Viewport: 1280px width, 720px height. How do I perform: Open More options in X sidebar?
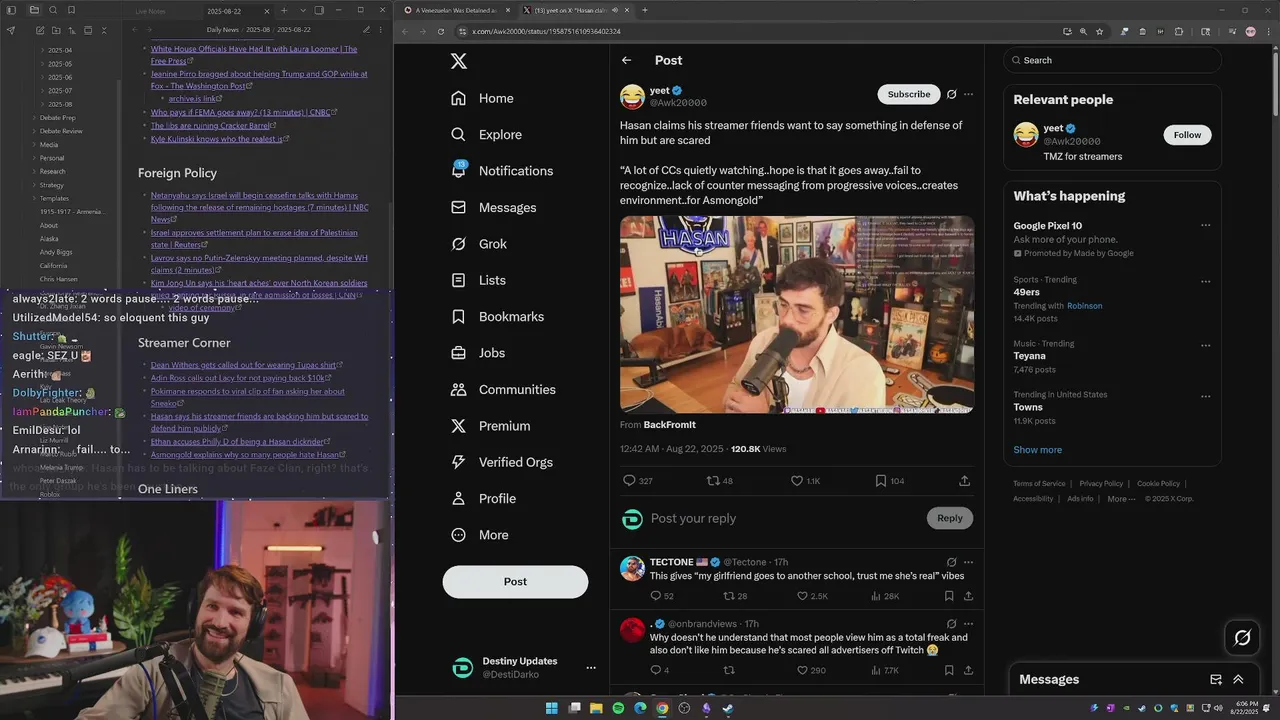(479, 535)
